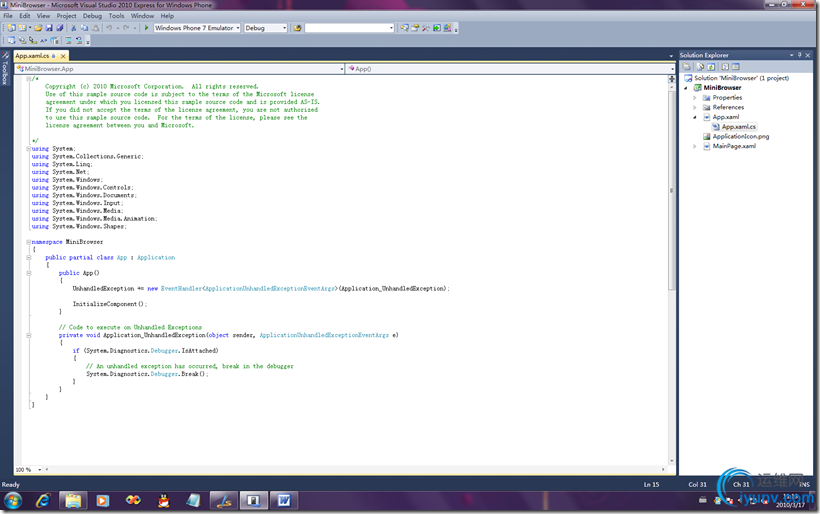The width and height of the screenshot is (820, 514).
Task: Close the App.xaml.cs tab
Action: [63, 56]
